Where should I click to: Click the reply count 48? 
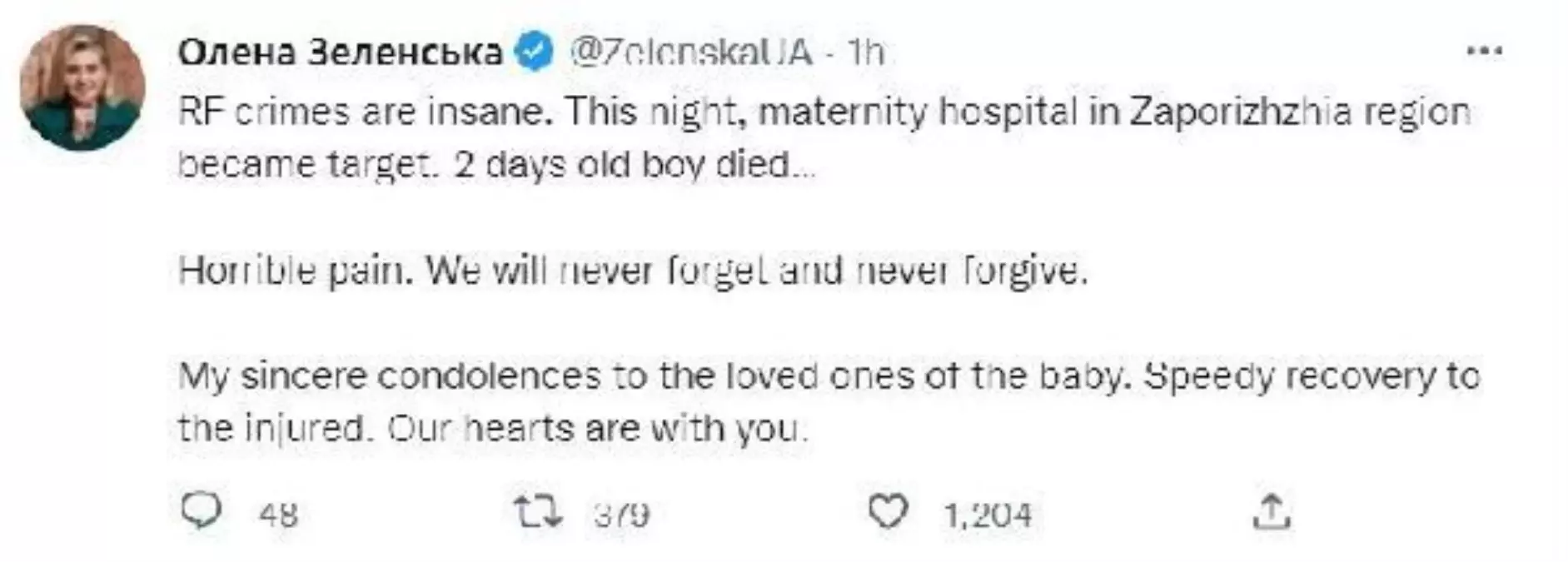[x=278, y=515]
